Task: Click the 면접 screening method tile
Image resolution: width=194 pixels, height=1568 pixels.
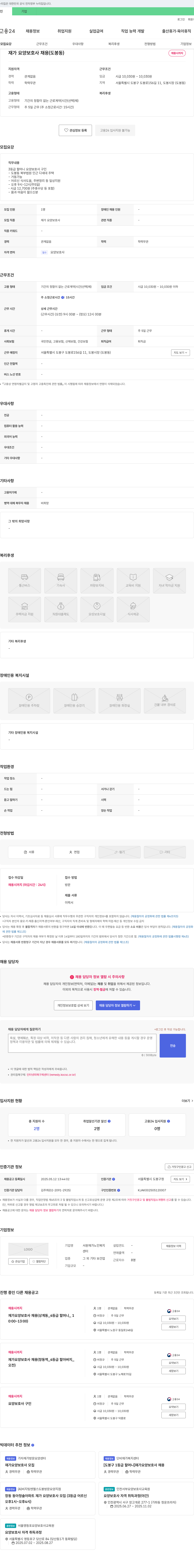Action: (74, 852)
